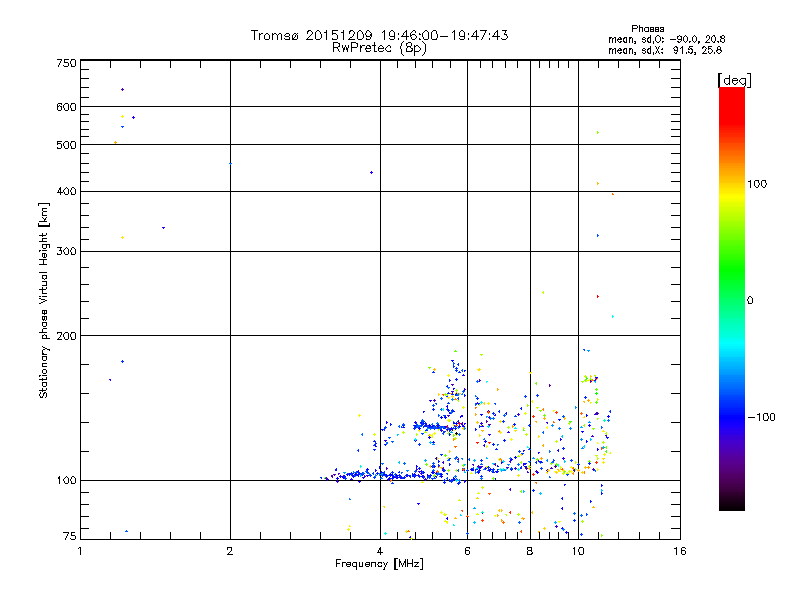800x600 pixels.
Task: Pick the black bottom of the phase colorbar
Action: click(x=732, y=503)
